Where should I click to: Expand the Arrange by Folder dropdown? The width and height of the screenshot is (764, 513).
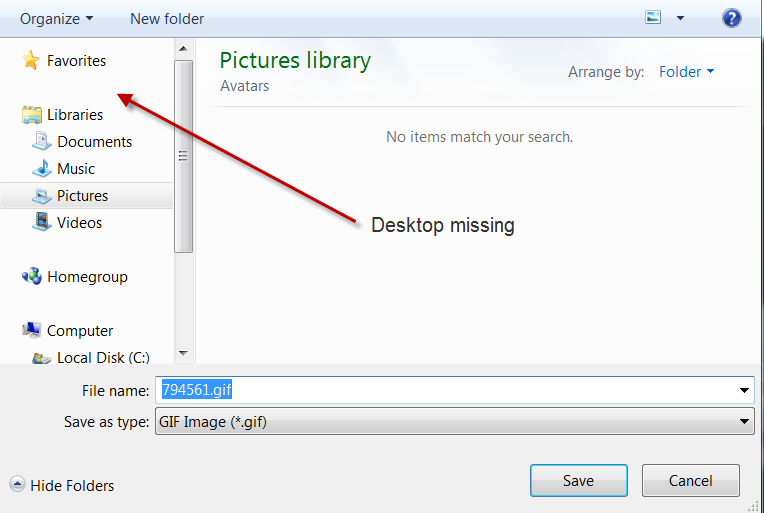point(687,72)
